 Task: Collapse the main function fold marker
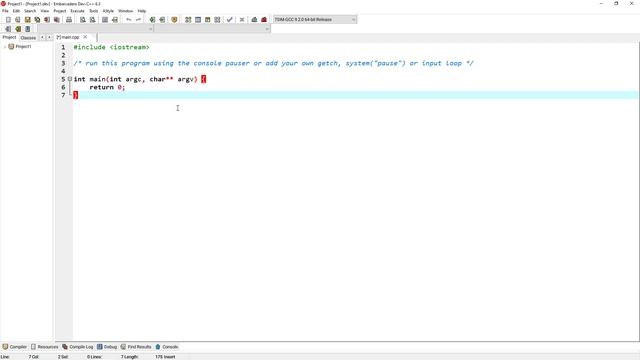pos(70,79)
